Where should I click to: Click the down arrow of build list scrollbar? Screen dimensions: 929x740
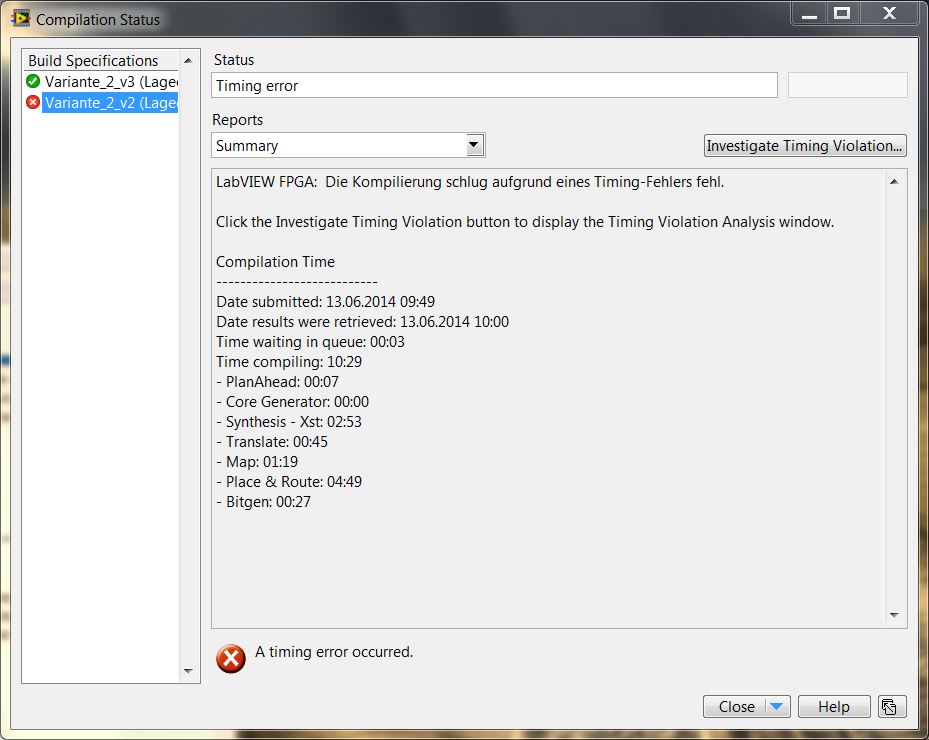click(188, 671)
